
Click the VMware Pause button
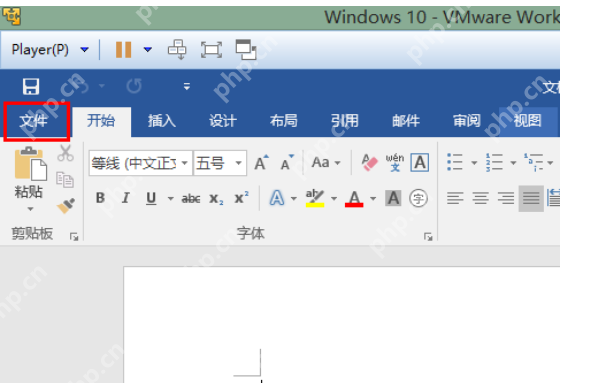point(123,50)
